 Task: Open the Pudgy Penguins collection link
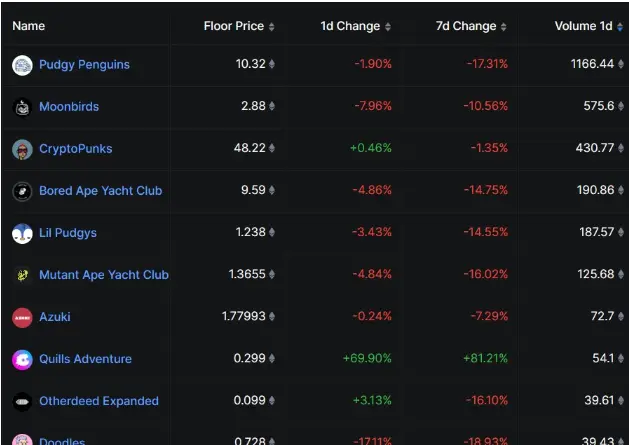coord(84,65)
